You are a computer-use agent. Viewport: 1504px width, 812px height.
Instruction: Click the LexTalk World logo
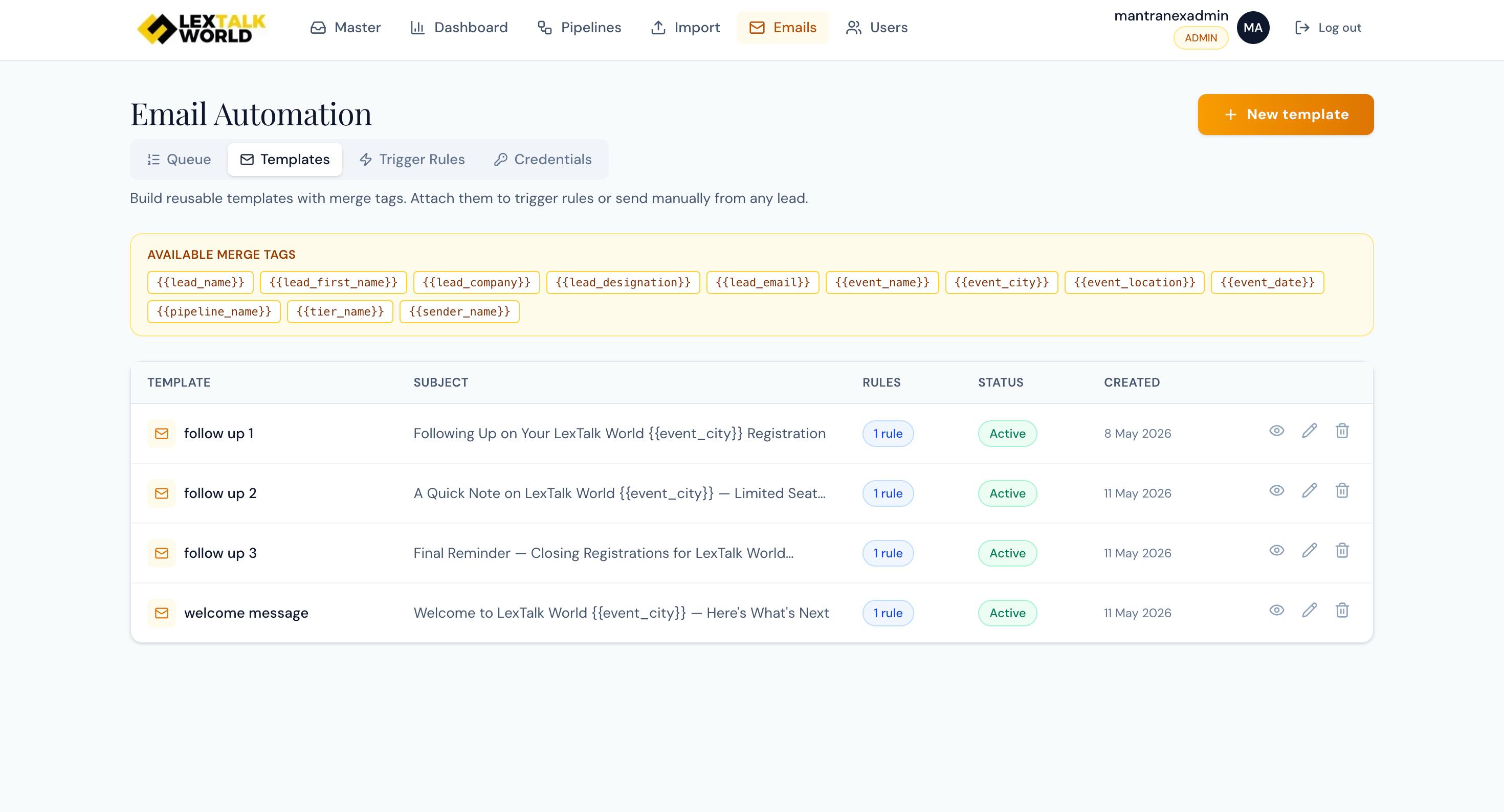pos(201,29)
